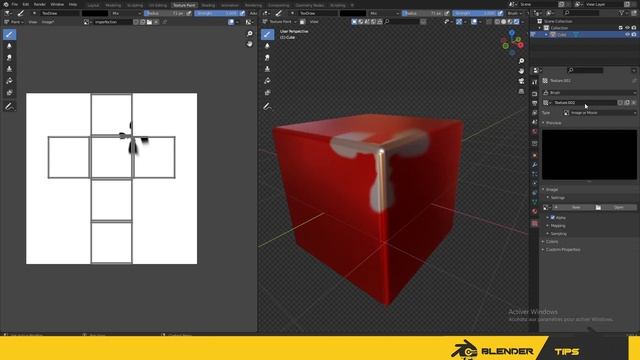
Task: Select the Clone tool in 3D viewport
Action: click(267, 69)
